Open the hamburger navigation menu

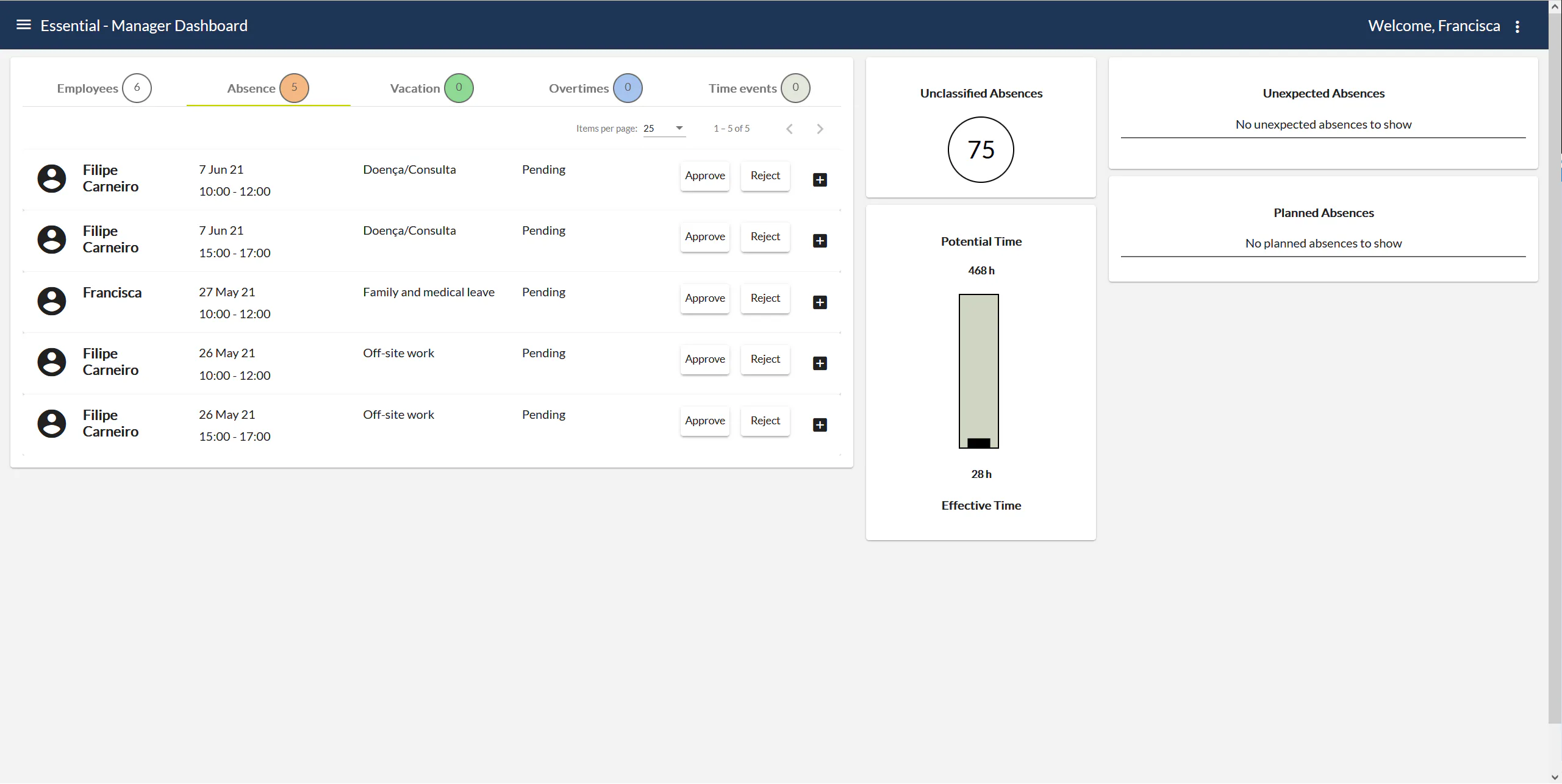[x=24, y=25]
